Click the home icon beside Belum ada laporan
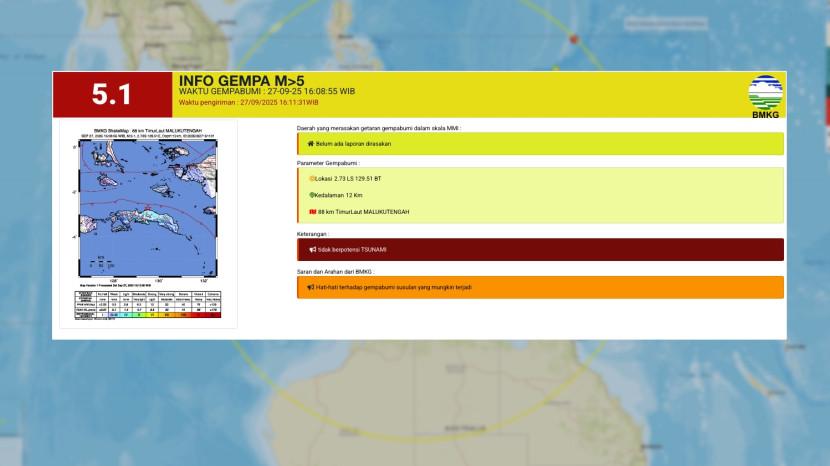Viewport: 830px width, 466px height. tap(311, 144)
